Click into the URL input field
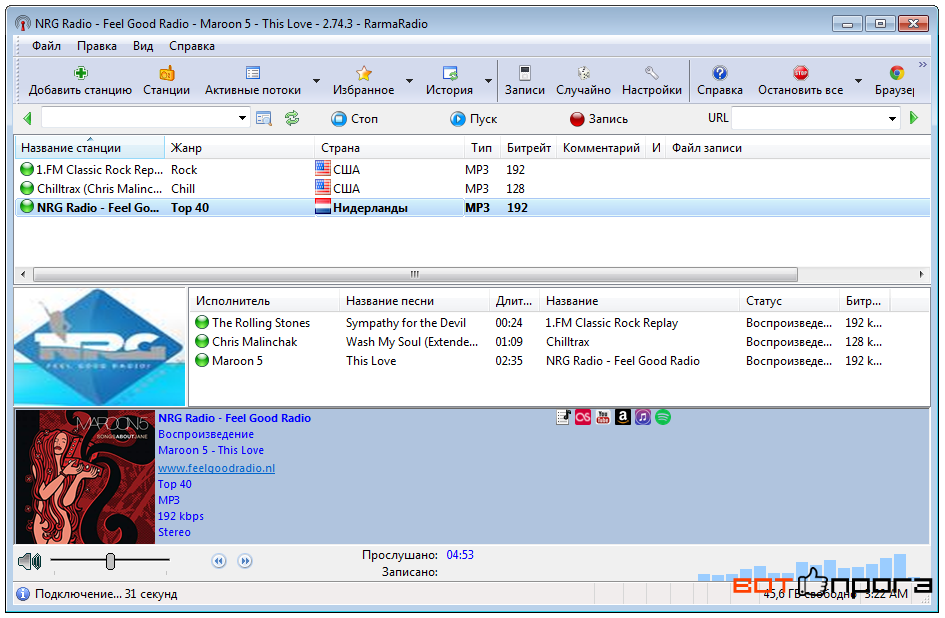The width and height of the screenshot is (945, 618). [809, 119]
